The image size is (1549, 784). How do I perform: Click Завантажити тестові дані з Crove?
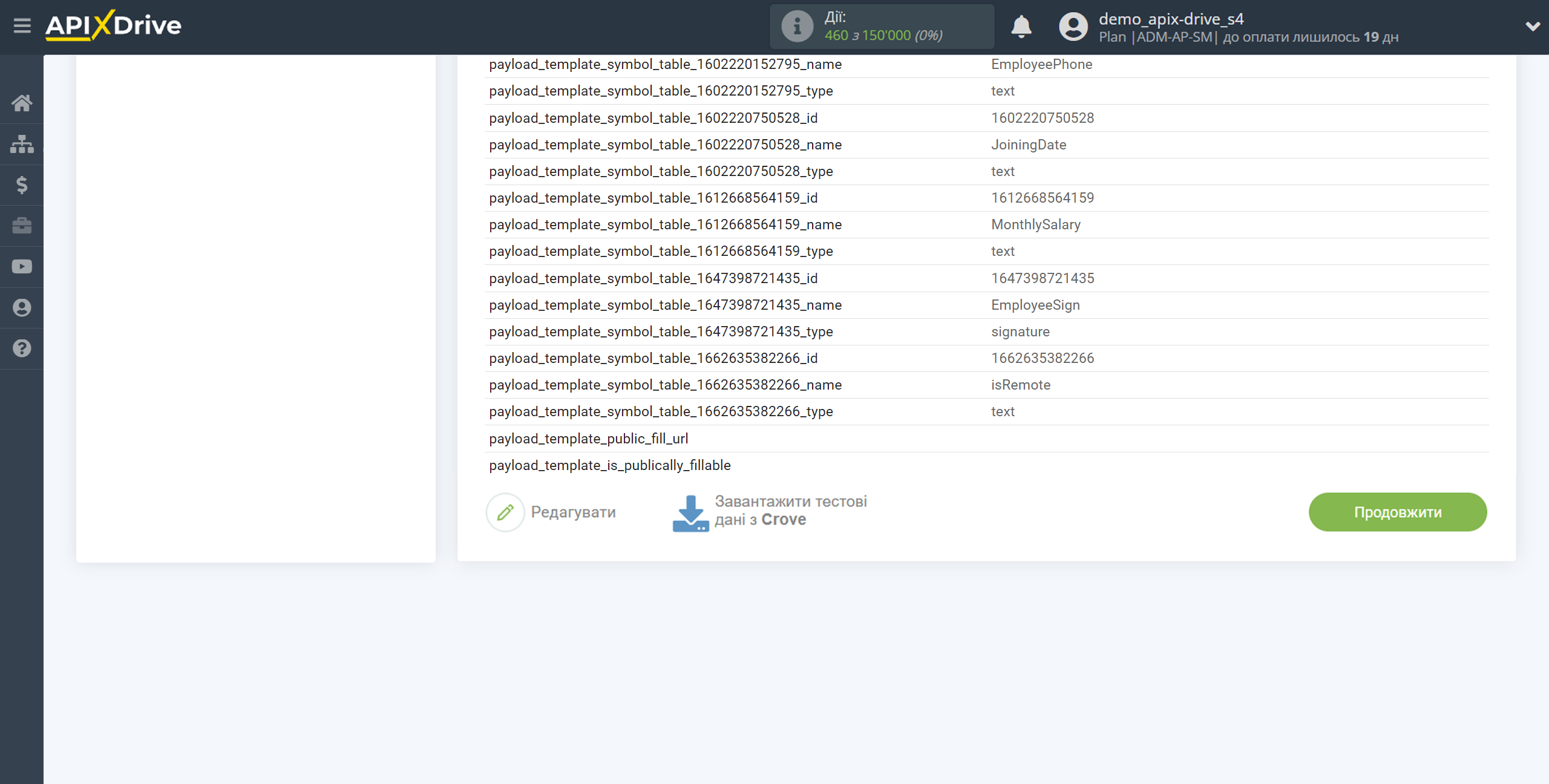point(790,511)
